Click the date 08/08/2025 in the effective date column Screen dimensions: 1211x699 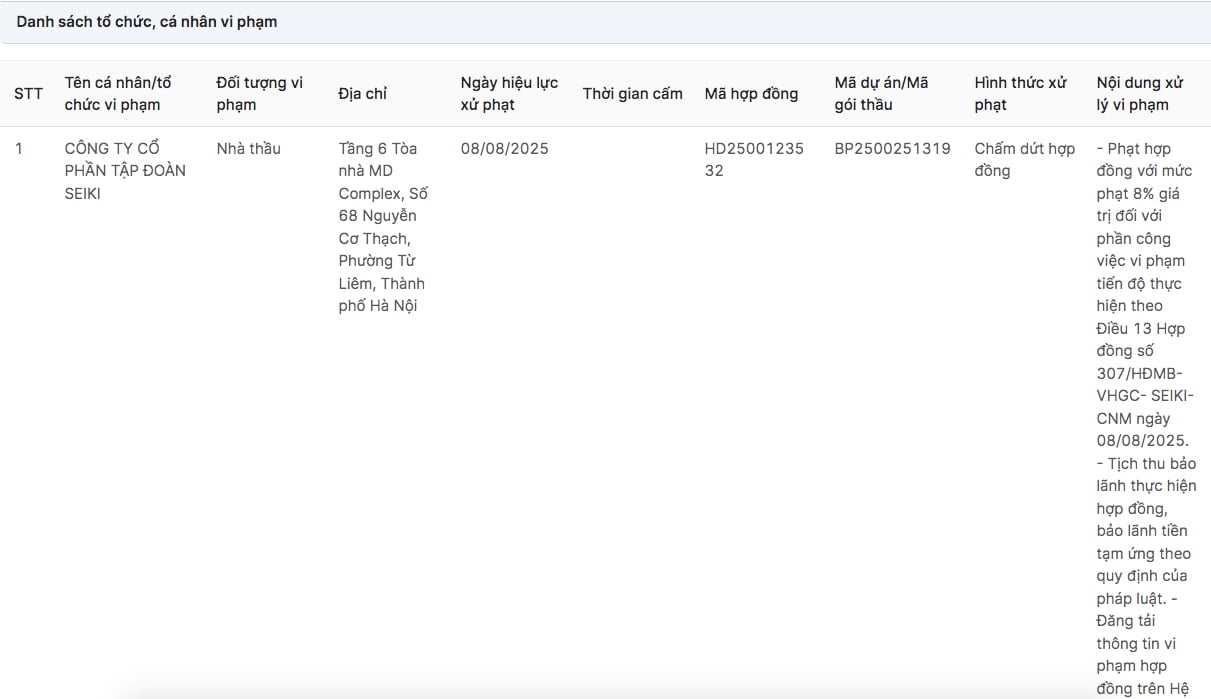click(505, 149)
